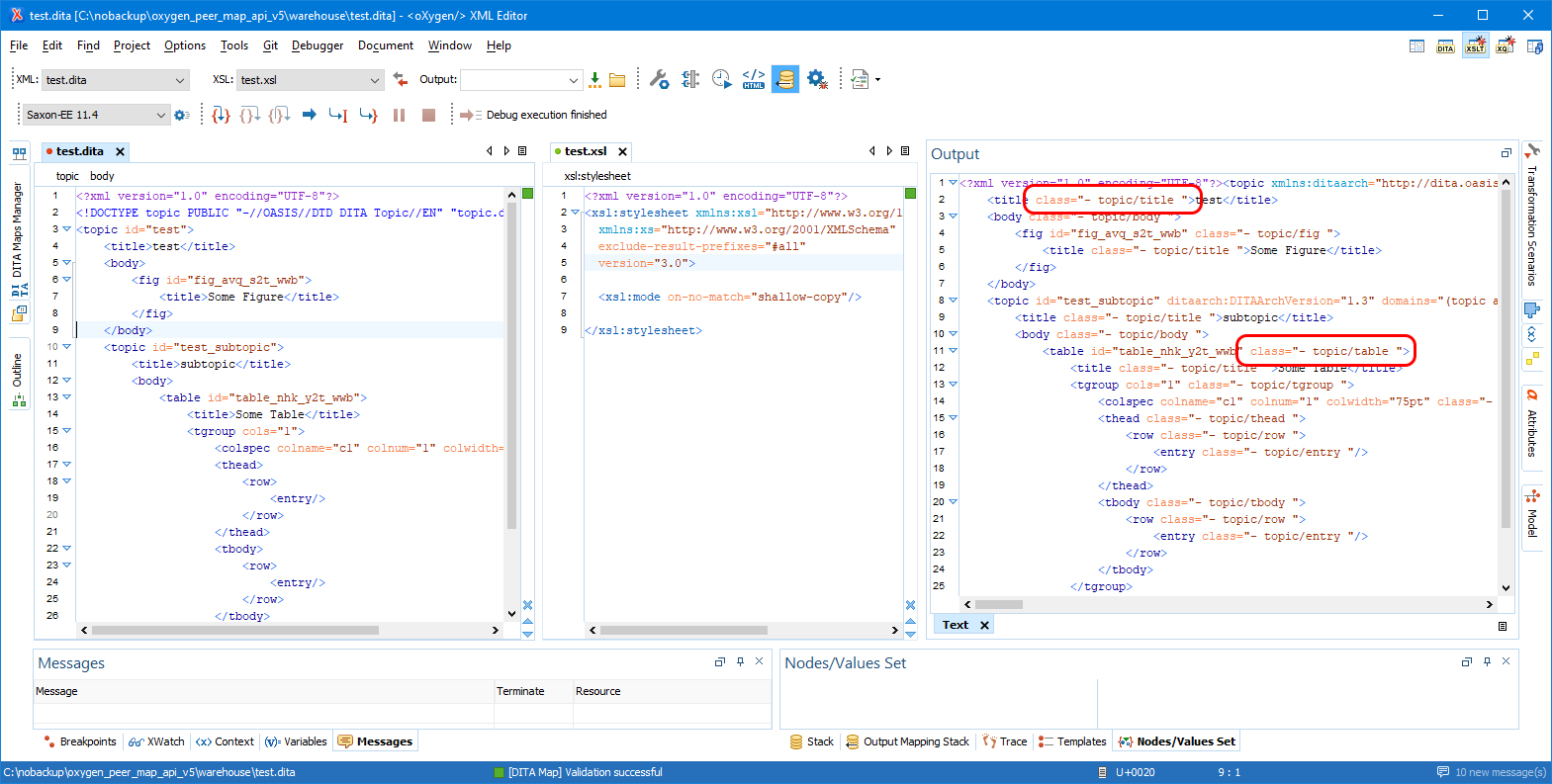
Task: Open the DITA Maps Manager side panel
Action: coord(19,238)
